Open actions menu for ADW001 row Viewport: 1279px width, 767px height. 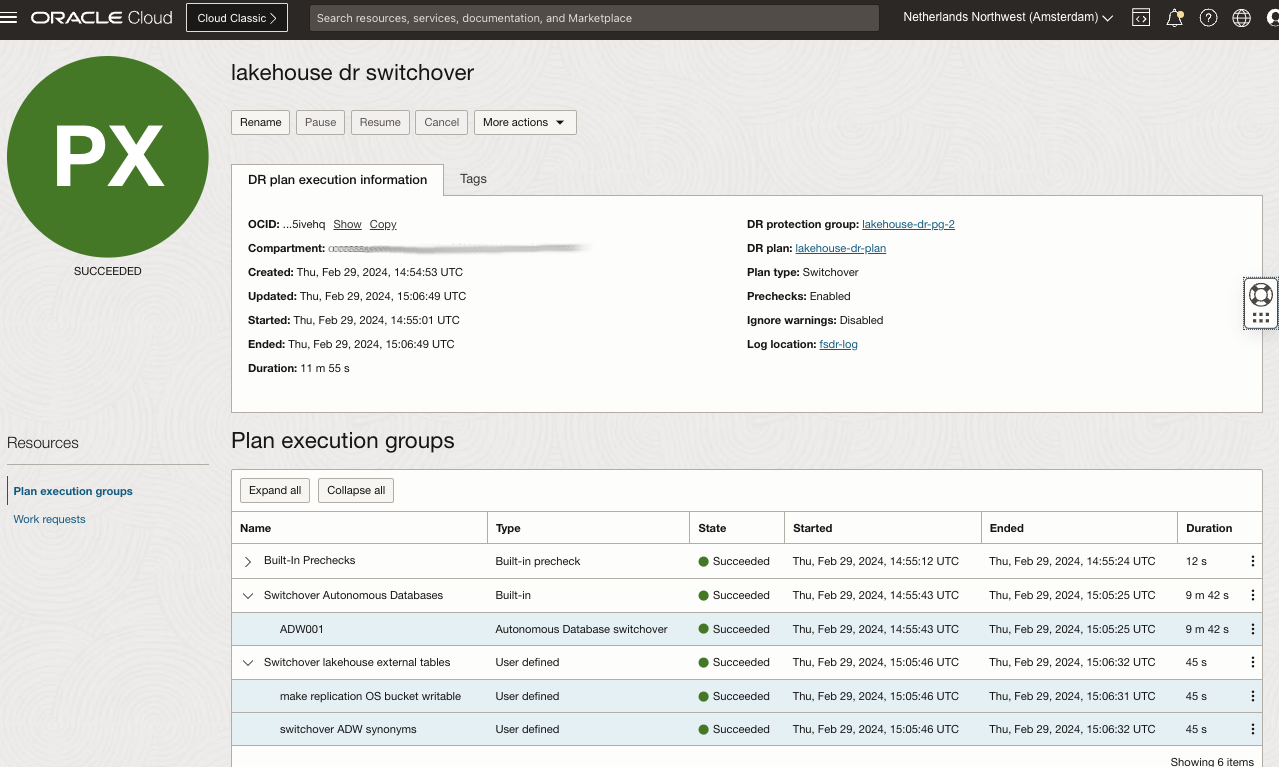(x=1252, y=629)
